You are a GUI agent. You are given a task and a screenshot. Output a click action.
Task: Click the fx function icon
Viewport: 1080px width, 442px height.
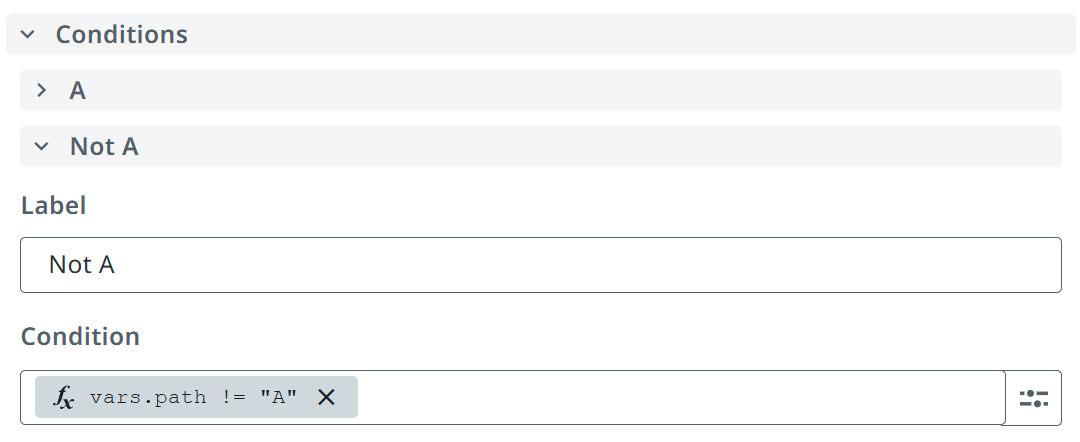[x=63, y=397]
